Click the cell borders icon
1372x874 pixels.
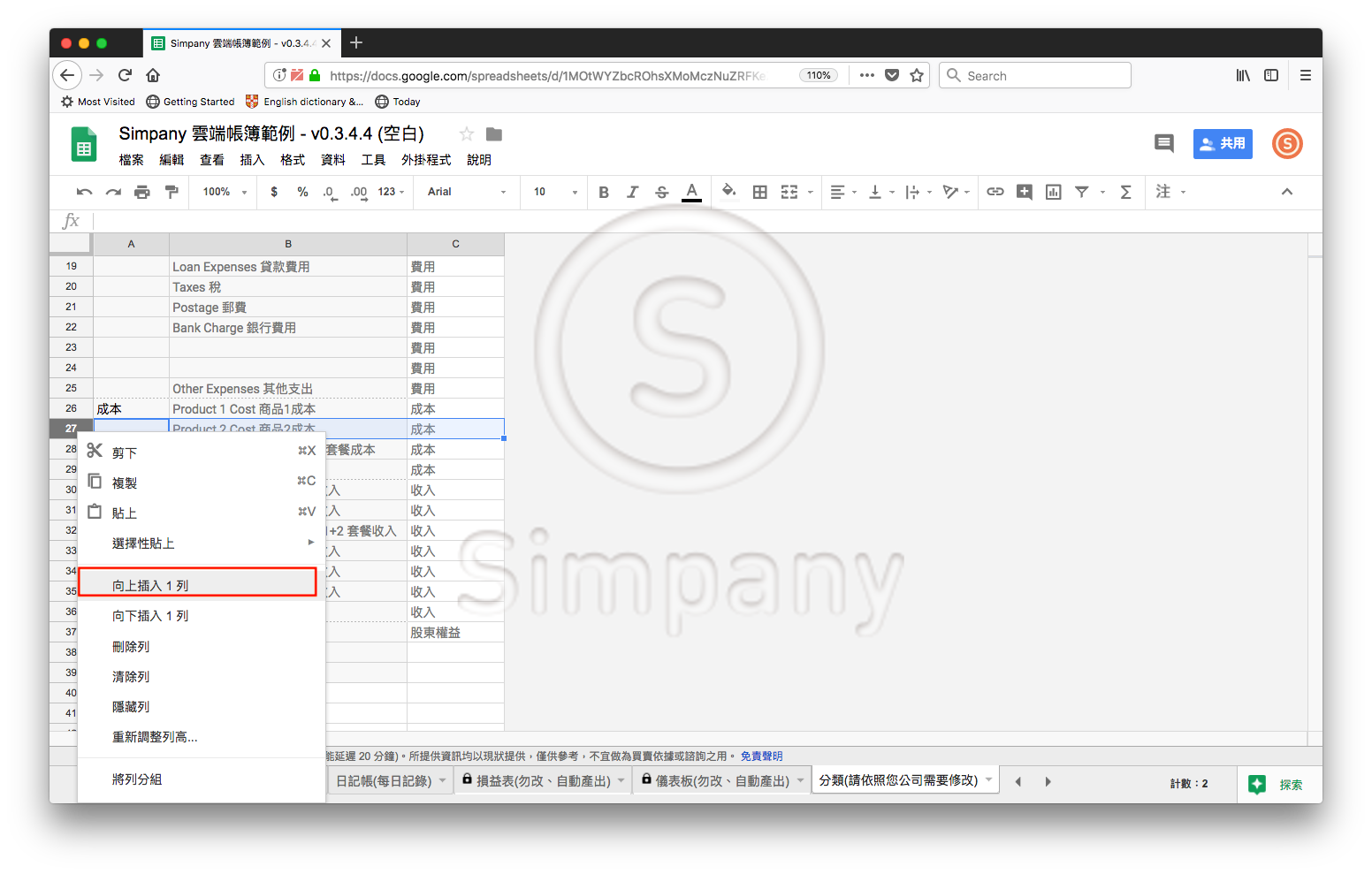(759, 192)
